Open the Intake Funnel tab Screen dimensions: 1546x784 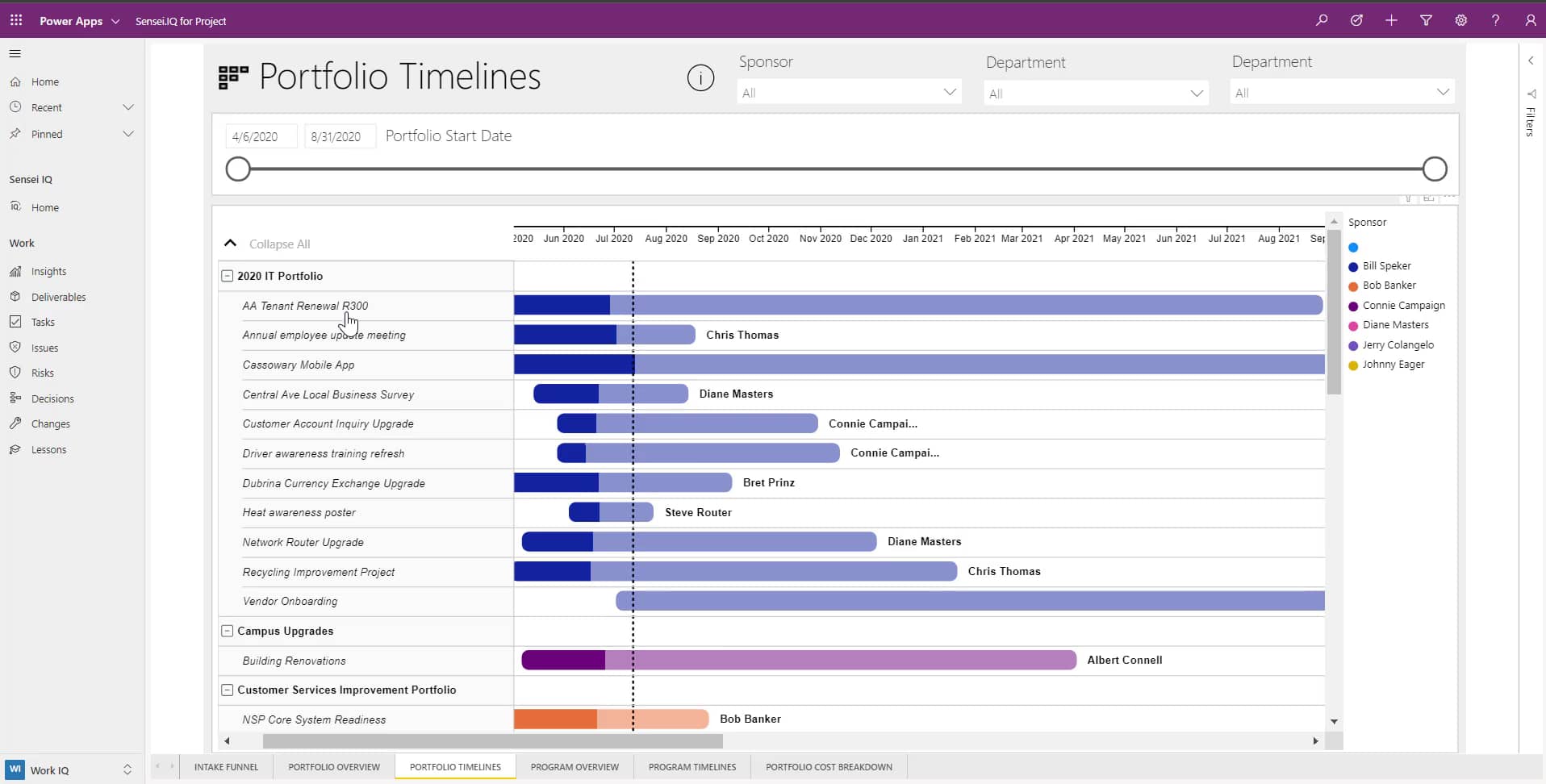click(x=226, y=766)
